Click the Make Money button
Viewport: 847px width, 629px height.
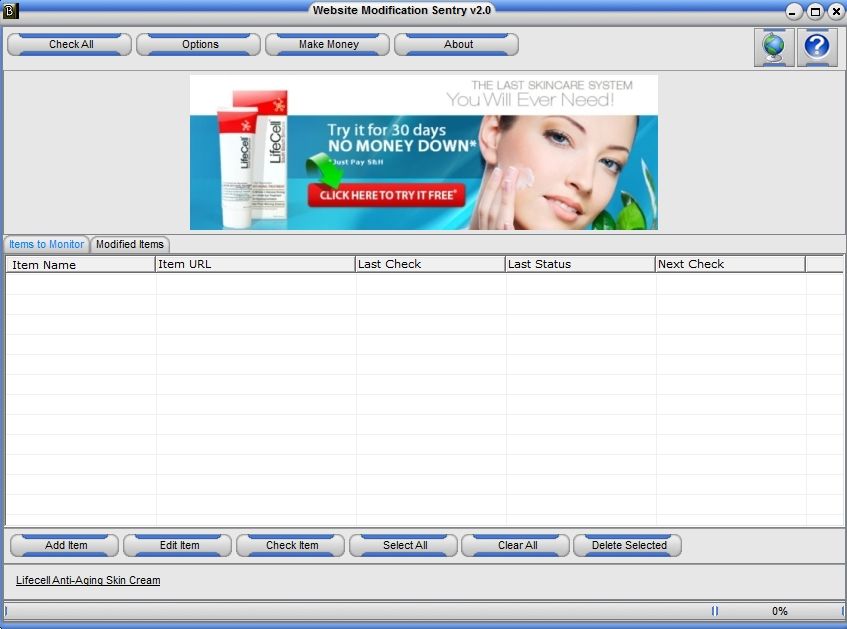[328, 44]
